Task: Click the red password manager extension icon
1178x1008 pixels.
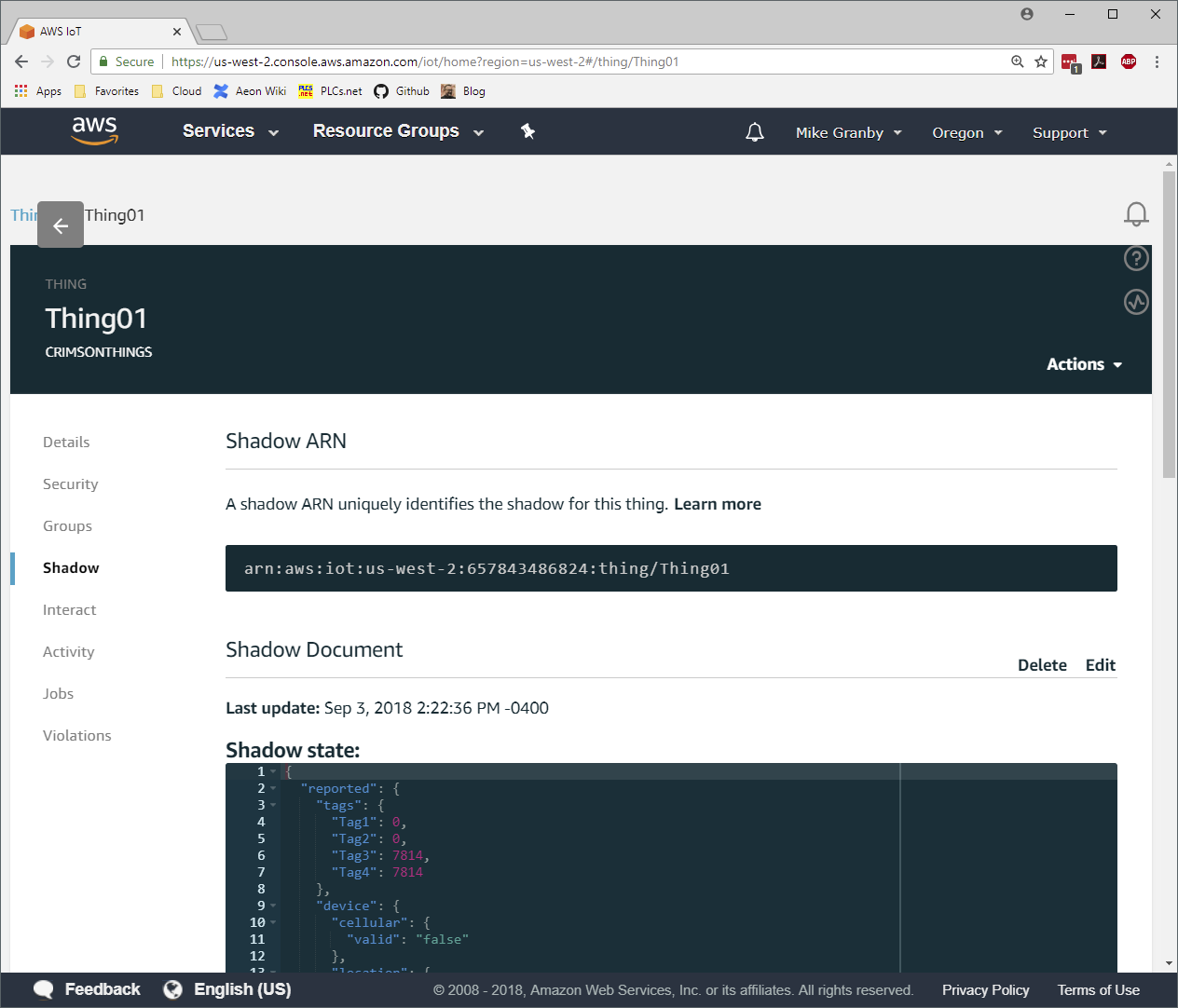Action: (x=1070, y=63)
